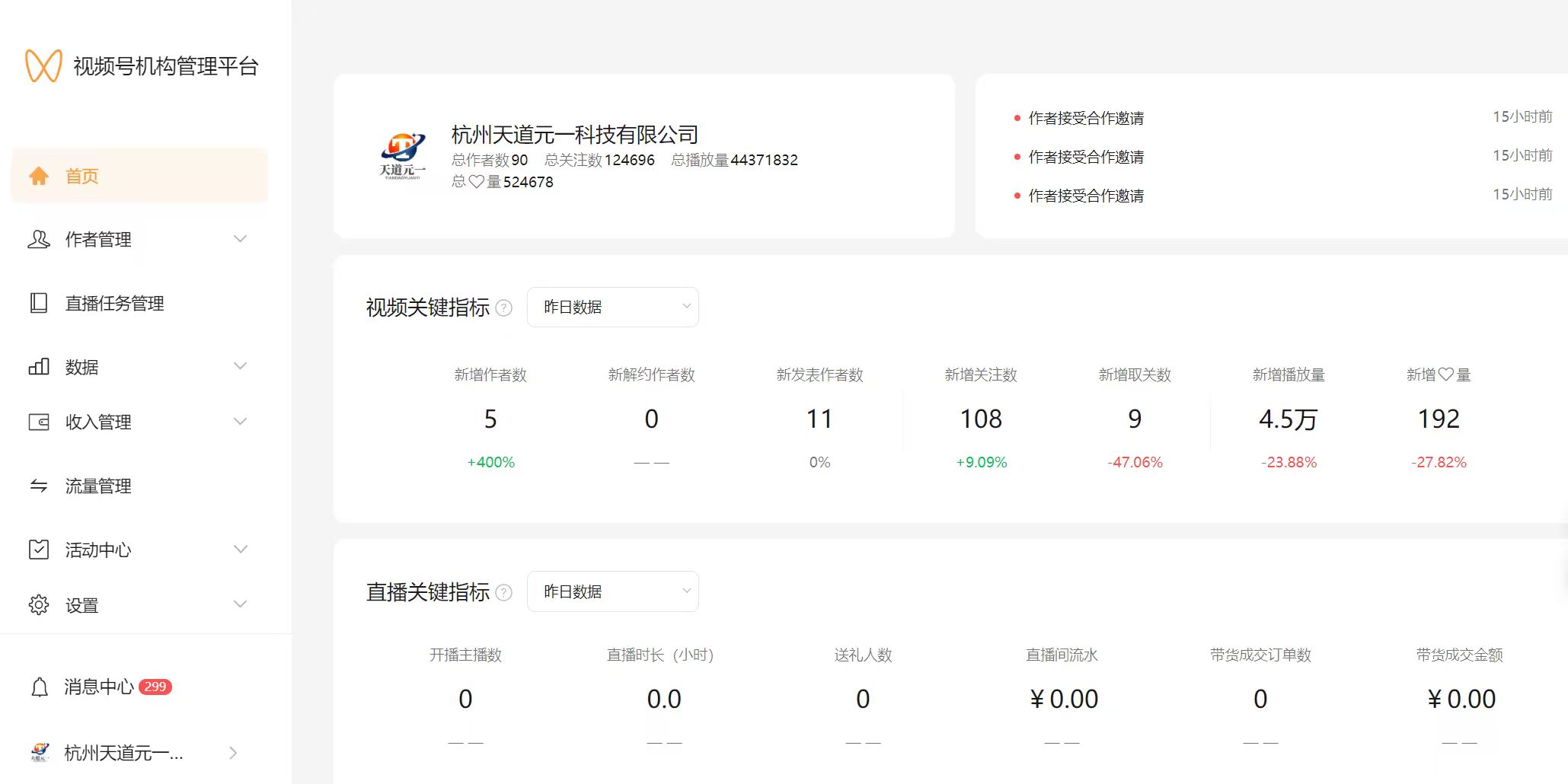Click the person icon beside 作者管理

tap(39, 239)
